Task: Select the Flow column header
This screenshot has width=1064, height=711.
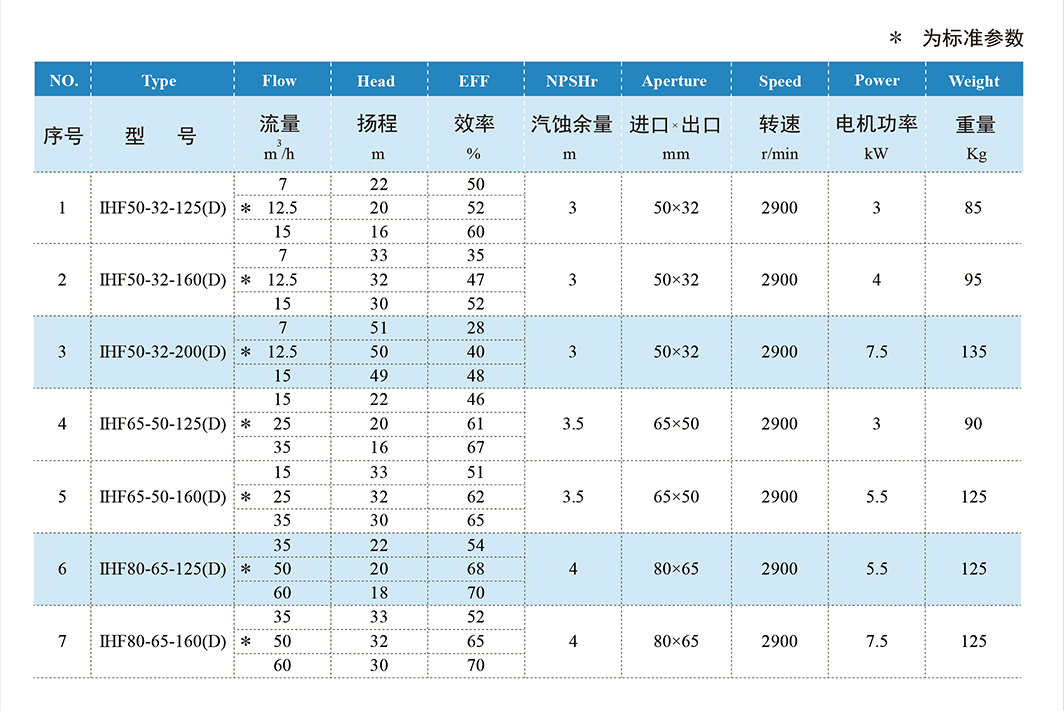Action: (x=279, y=81)
